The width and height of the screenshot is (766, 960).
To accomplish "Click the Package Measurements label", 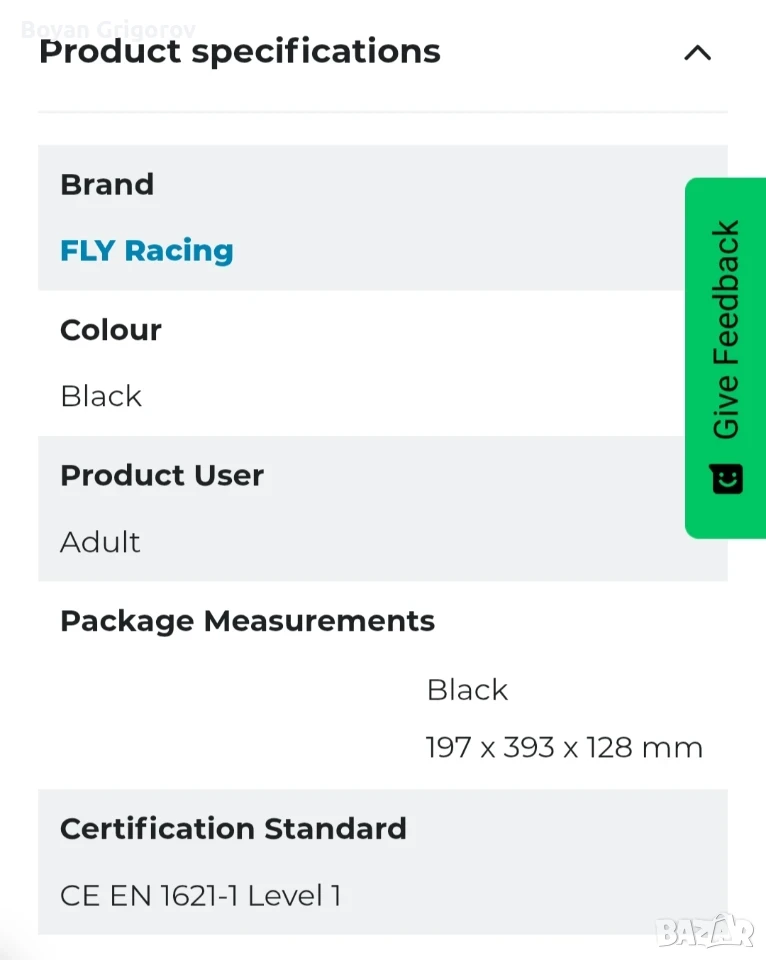I will [247, 621].
